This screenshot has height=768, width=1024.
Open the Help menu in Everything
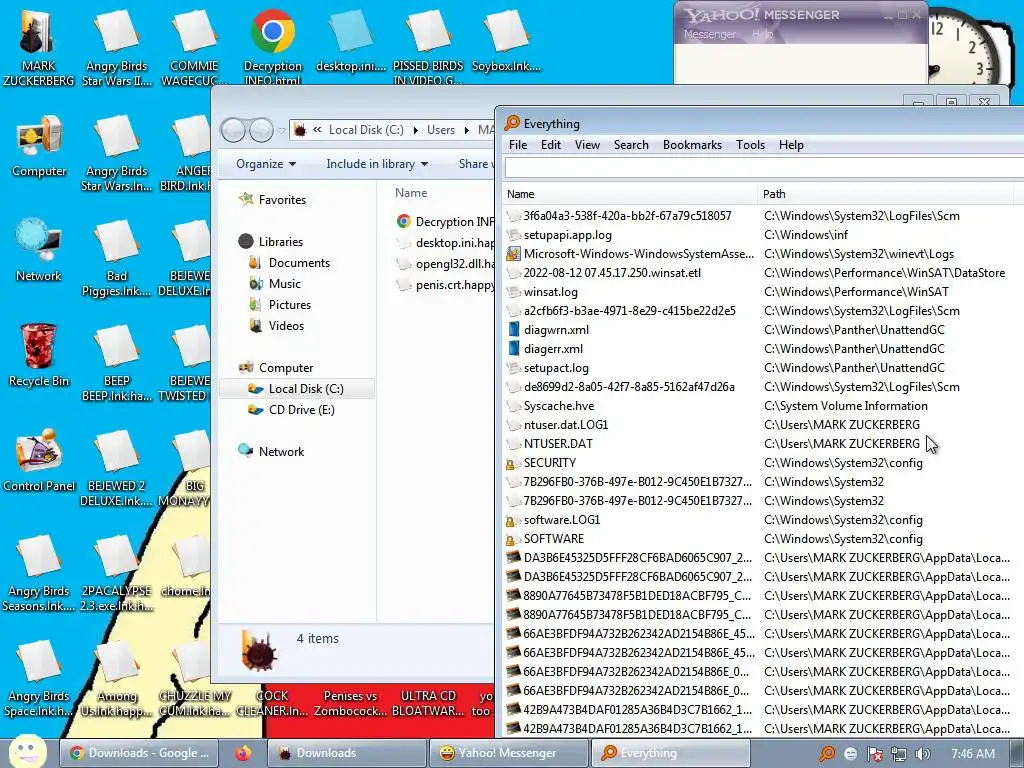(791, 145)
